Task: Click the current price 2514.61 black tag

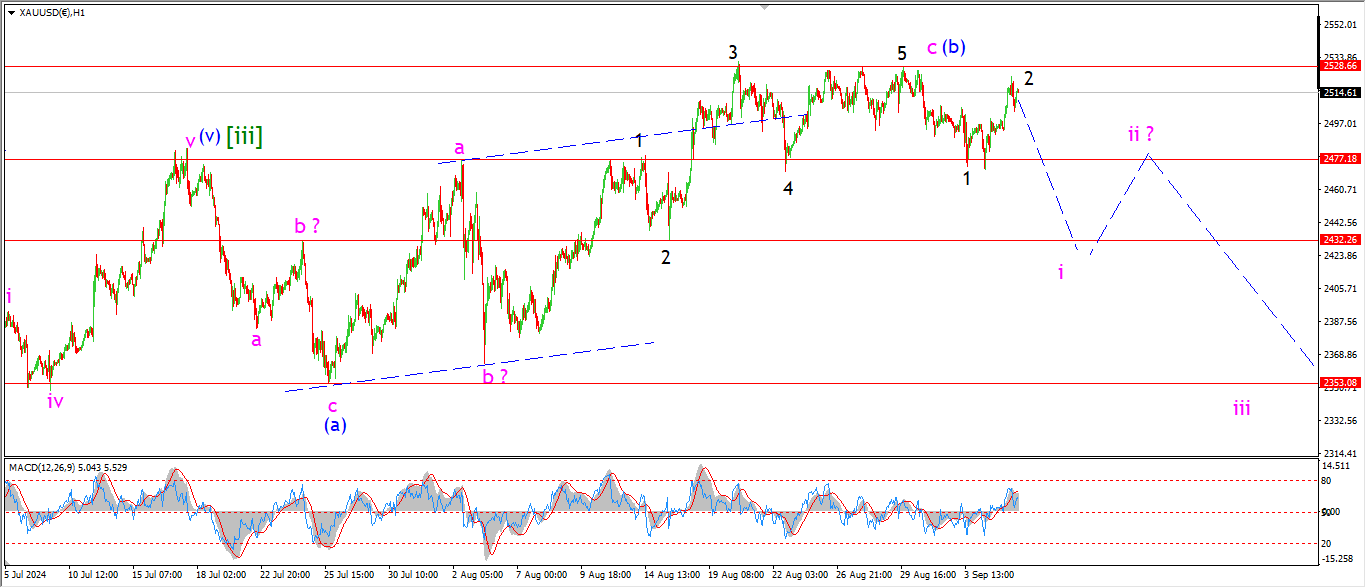Action: 1339,92
